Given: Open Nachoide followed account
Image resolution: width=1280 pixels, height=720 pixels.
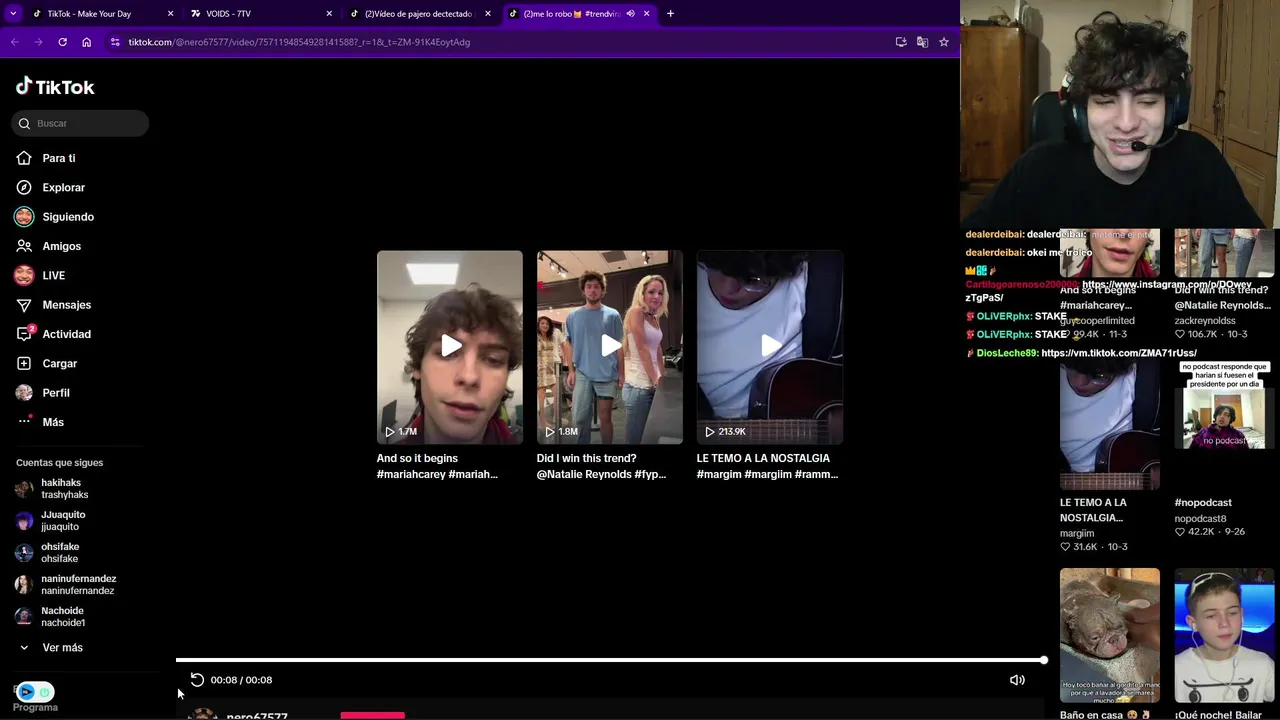Looking at the screenshot, I should point(66,617).
